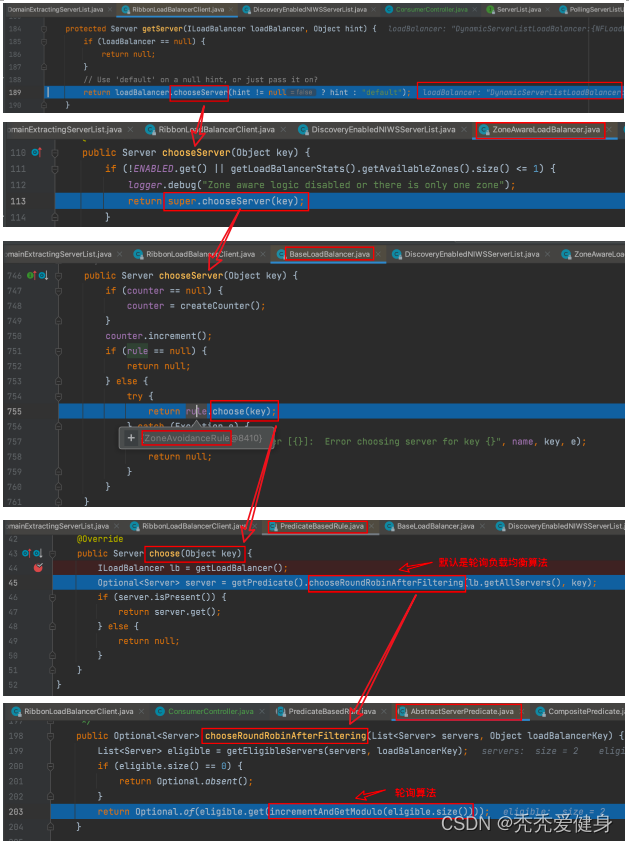Screen dimensions: 629x843
Task: Click the override gutter icon at line 110
Action: [36, 152]
